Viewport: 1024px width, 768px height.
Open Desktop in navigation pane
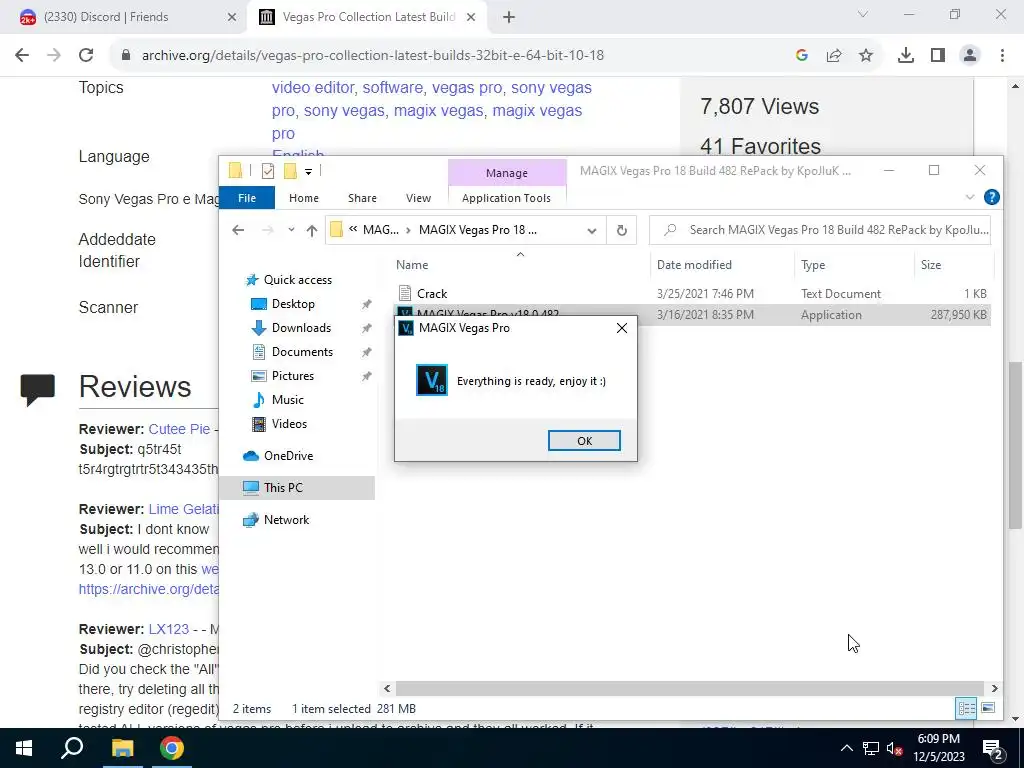click(x=293, y=304)
